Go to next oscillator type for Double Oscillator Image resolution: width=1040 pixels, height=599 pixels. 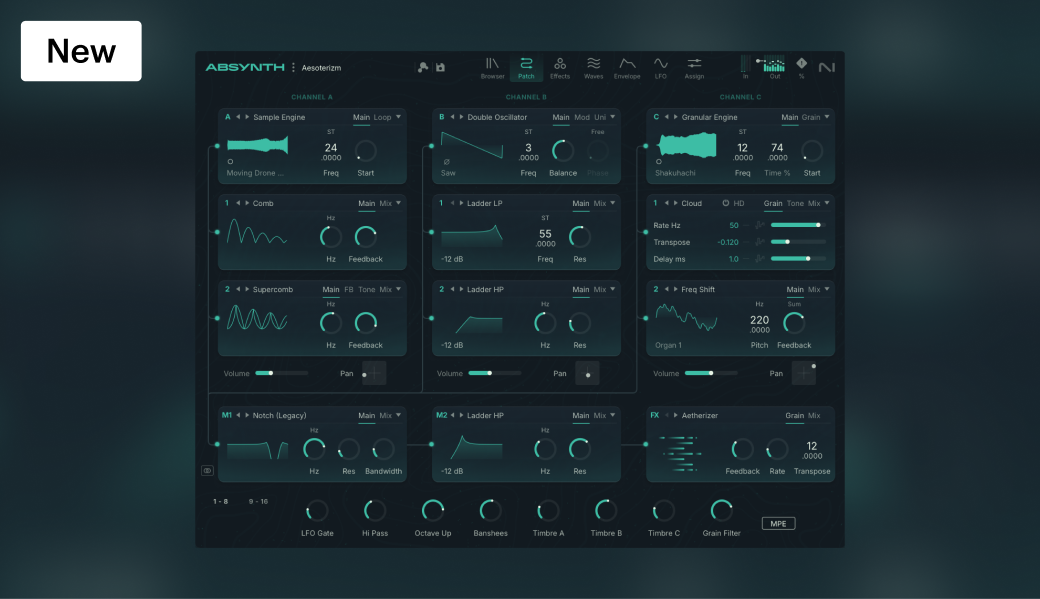coord(462,117)
